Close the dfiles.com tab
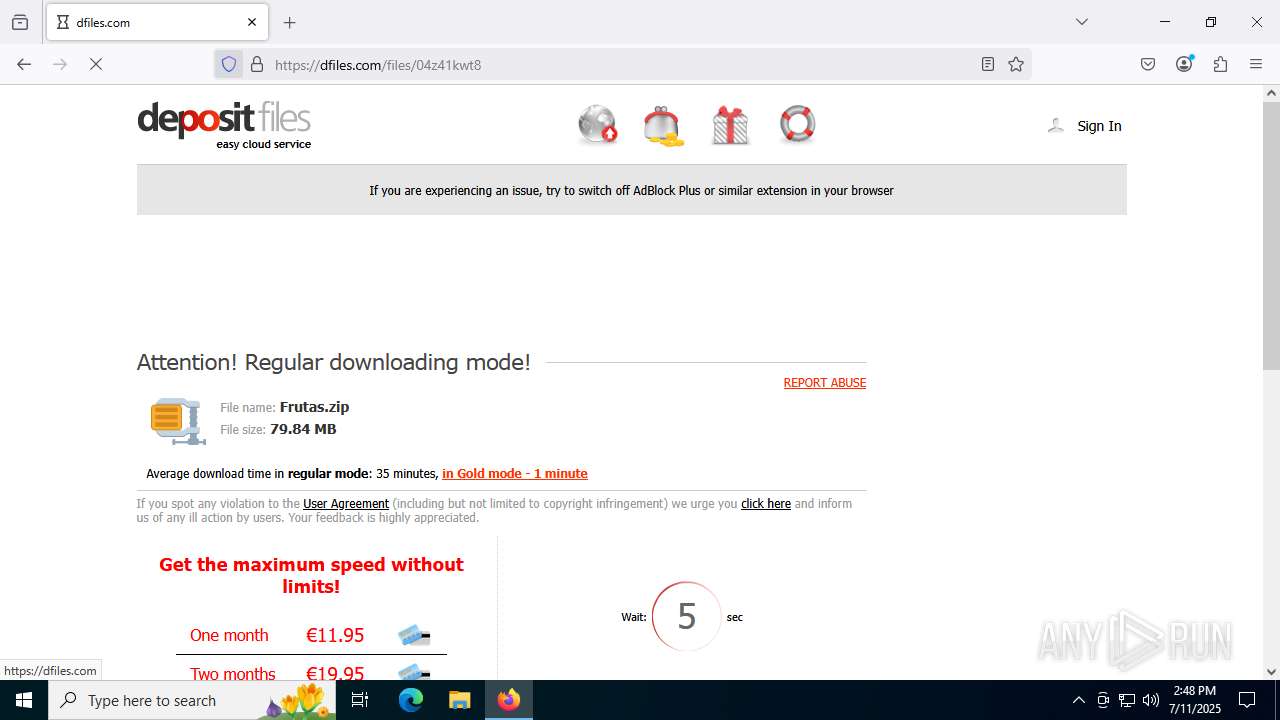The image size is (1280, 720). [252, 22]
